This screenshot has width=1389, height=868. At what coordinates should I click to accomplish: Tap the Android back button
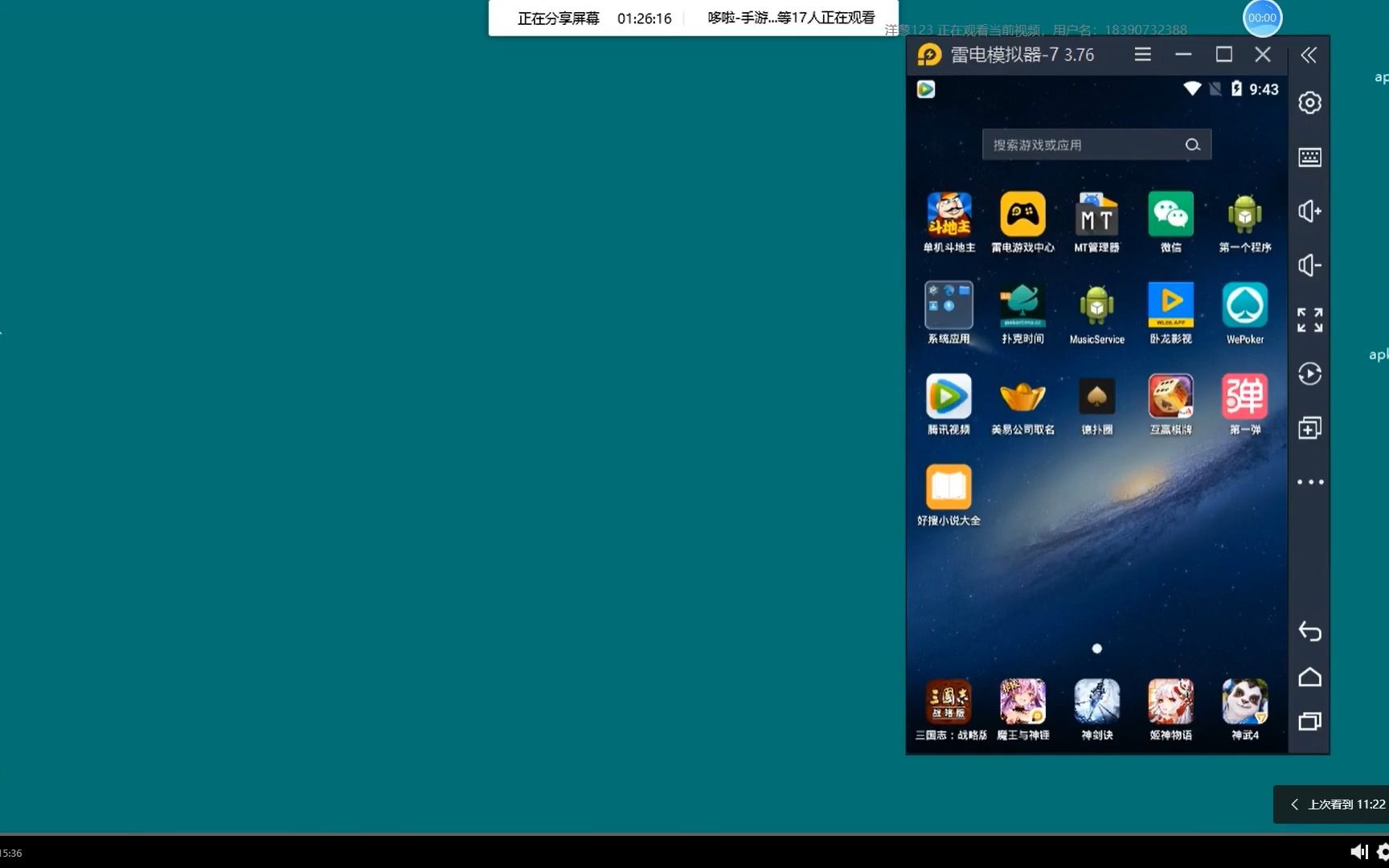click(x=1309, y=632)
